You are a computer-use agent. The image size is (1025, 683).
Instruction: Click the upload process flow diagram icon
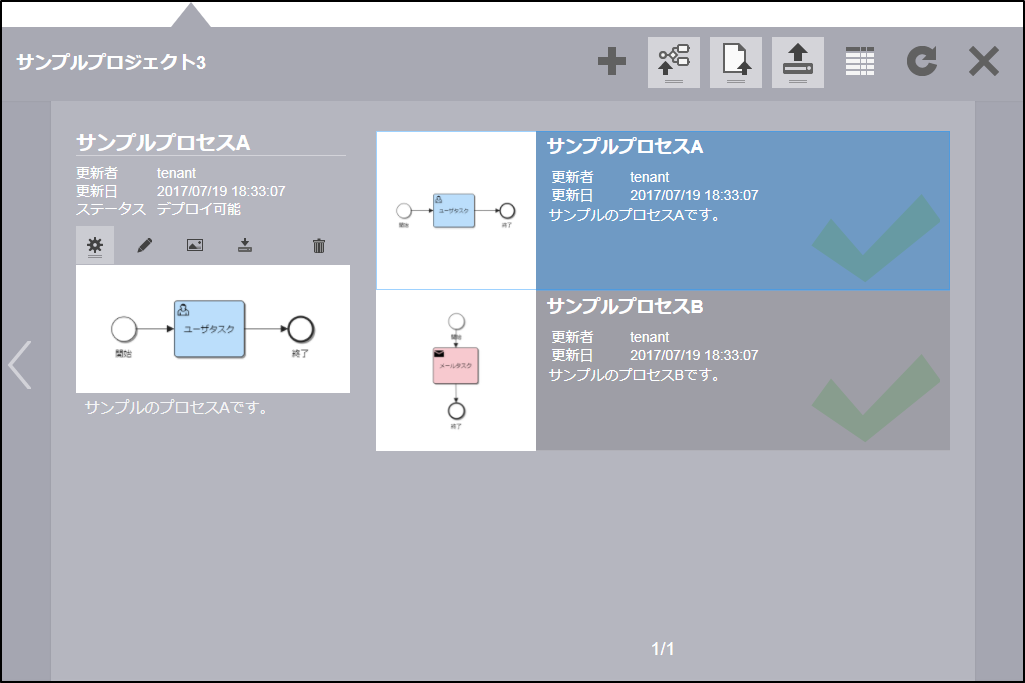(673, 62)
